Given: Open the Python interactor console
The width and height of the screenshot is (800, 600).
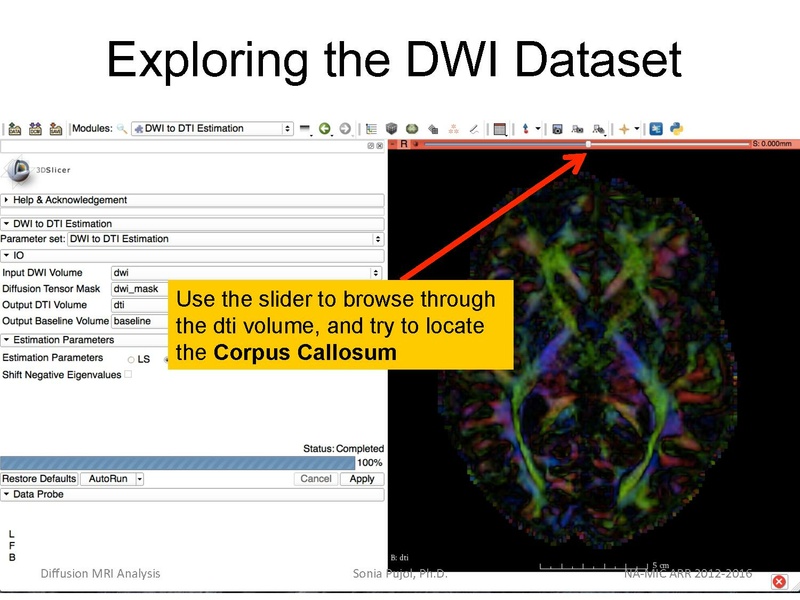Looking at the screenshot, I should (676, 129).
